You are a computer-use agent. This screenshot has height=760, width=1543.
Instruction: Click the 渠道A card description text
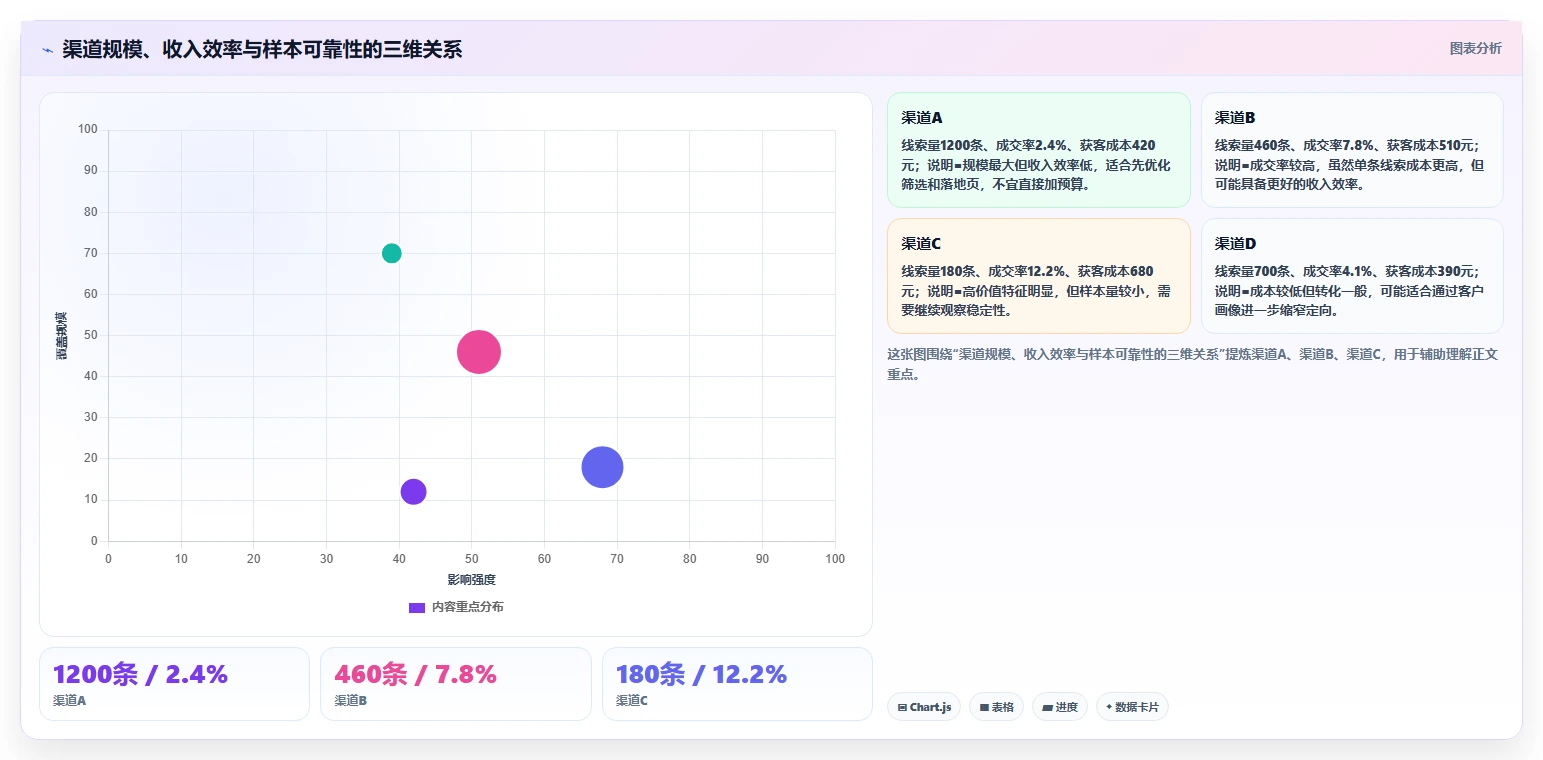1036,165
